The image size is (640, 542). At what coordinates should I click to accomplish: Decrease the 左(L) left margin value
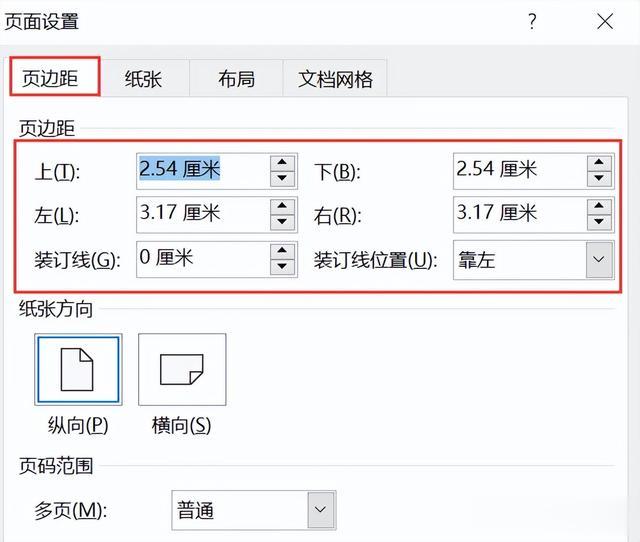click(282, 222)
